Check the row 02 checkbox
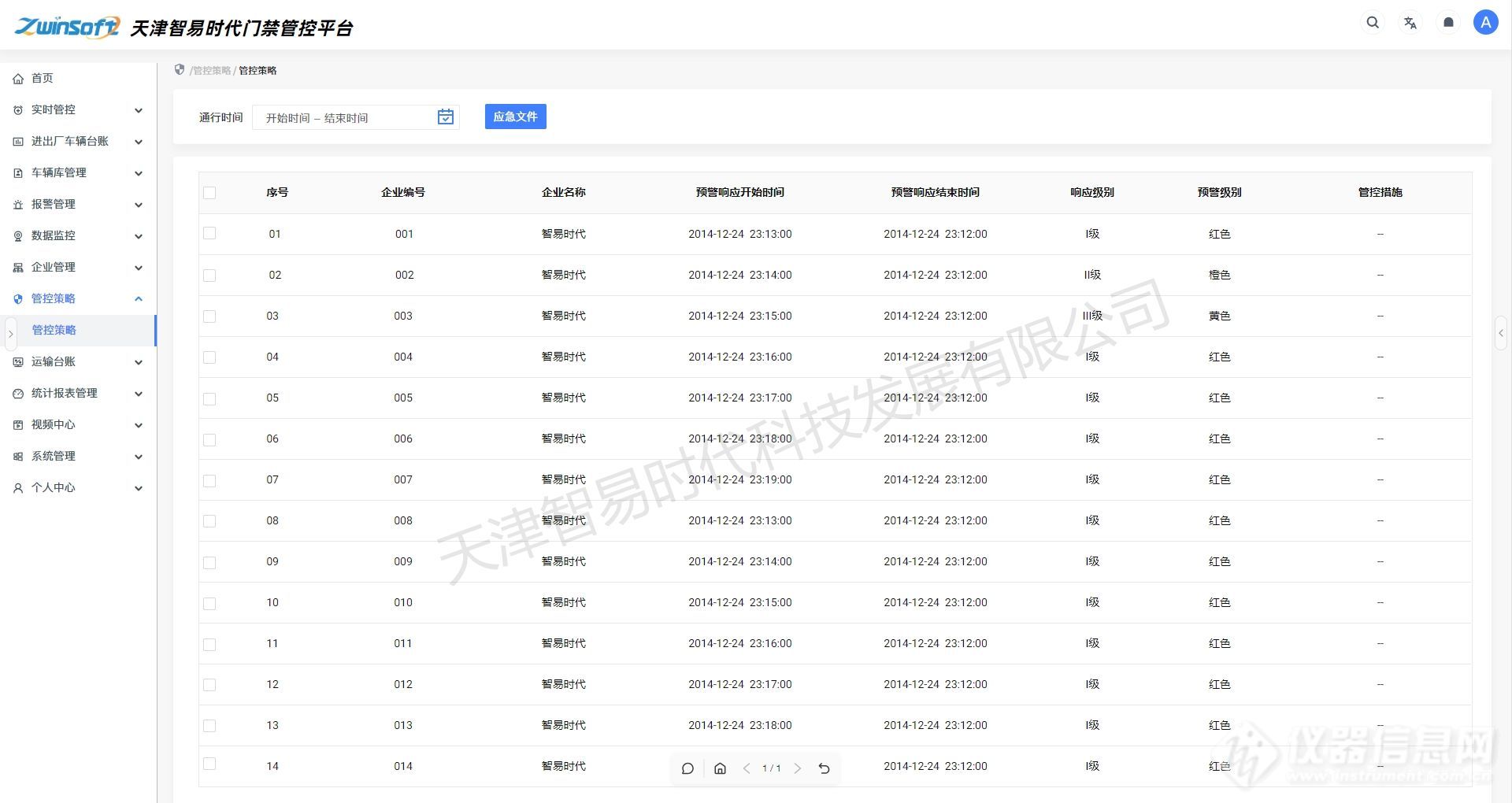 tap(209, 276)
